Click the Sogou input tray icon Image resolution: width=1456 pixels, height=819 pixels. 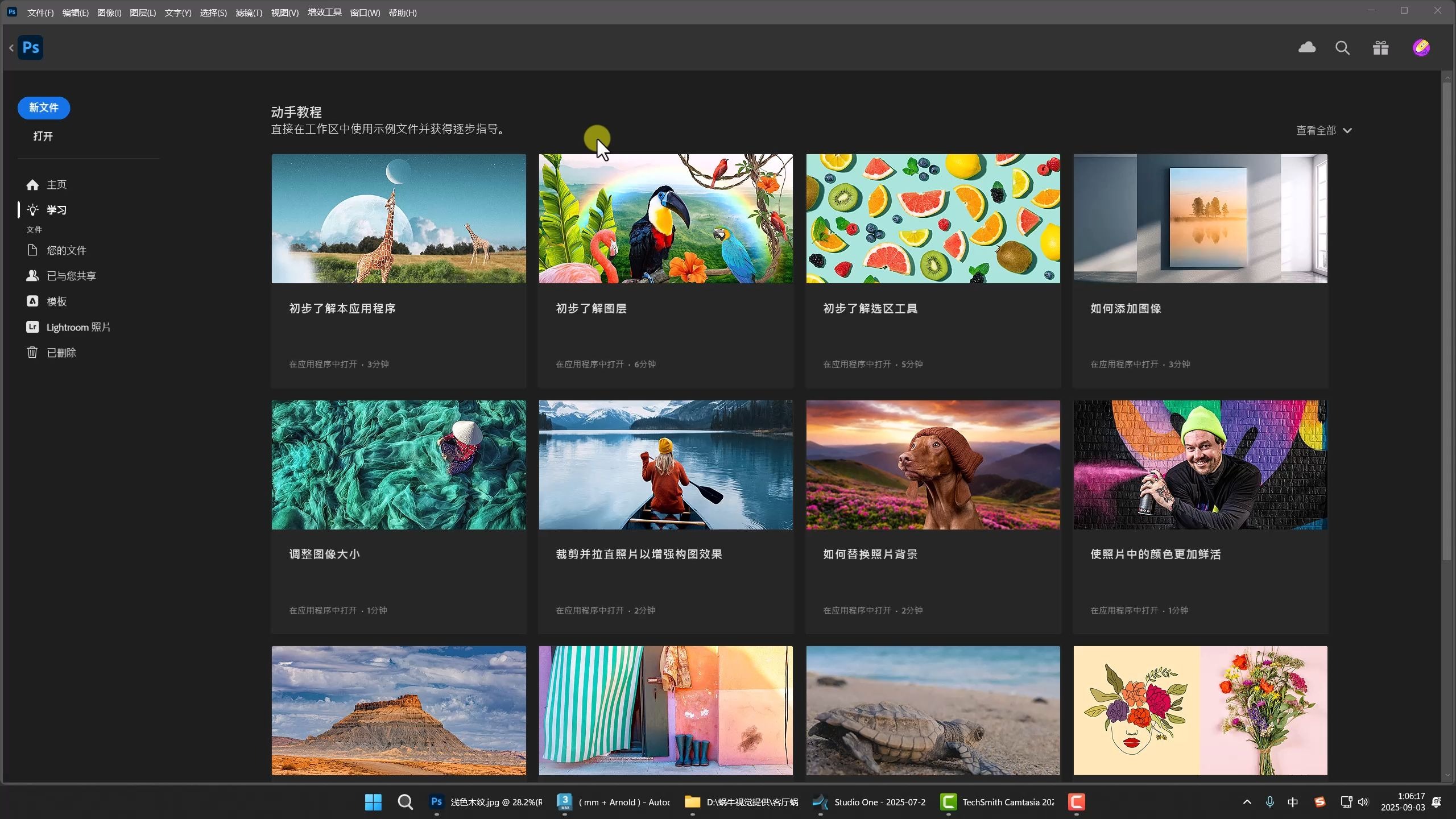(x=1320, y=802)
